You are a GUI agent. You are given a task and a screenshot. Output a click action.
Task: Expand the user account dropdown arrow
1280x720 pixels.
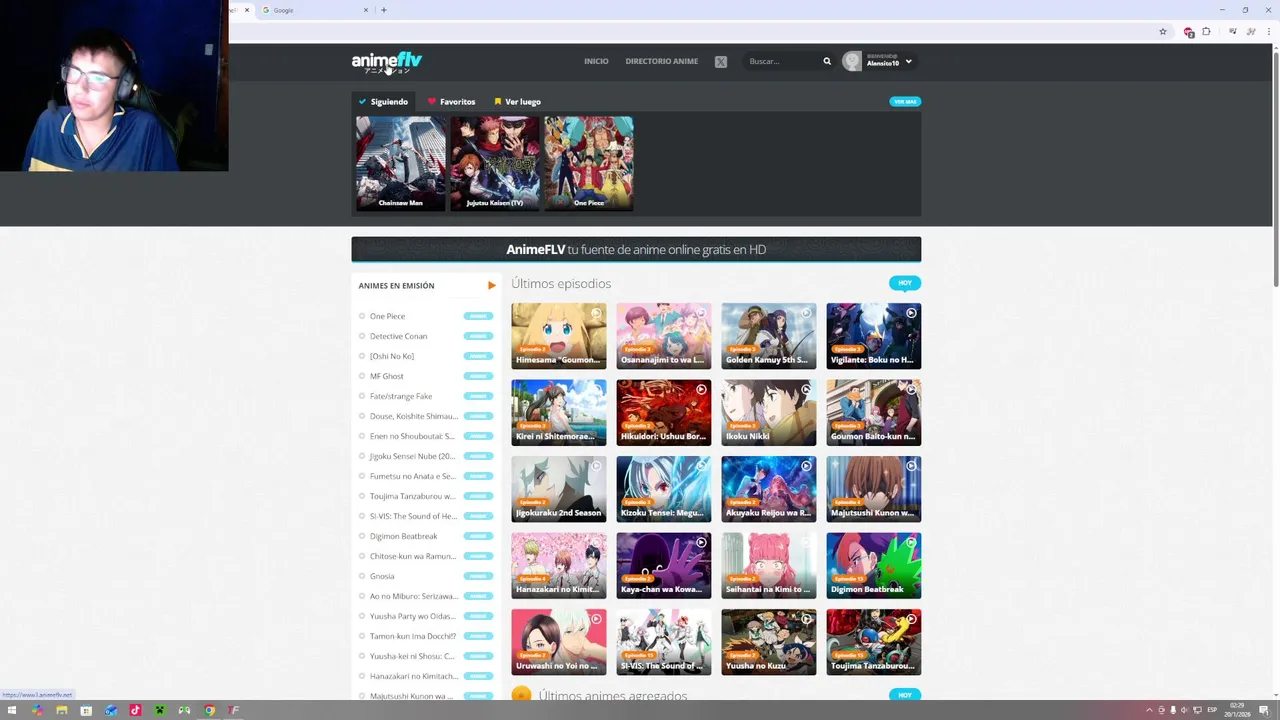tap(908, 62)
